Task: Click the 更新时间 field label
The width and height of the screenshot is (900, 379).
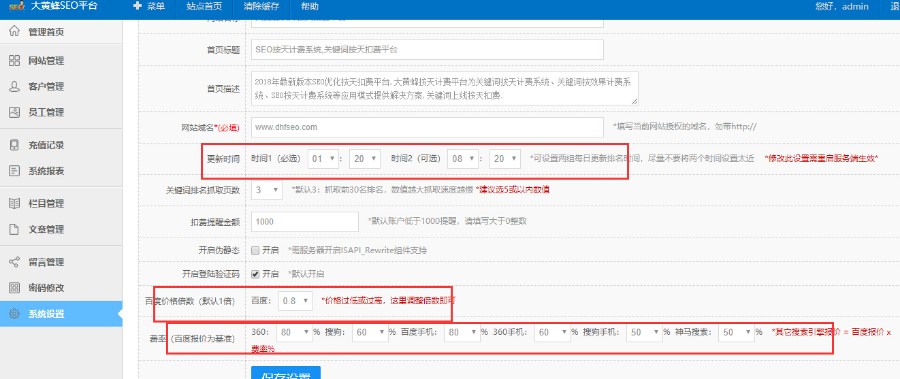Action: pos(223,158)
